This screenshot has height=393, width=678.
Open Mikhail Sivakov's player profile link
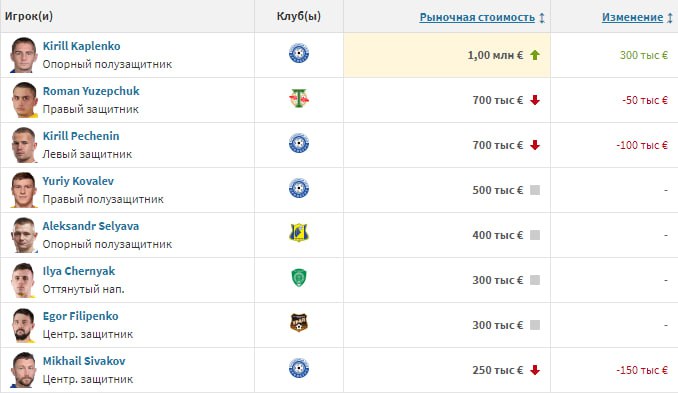[84, 361]
